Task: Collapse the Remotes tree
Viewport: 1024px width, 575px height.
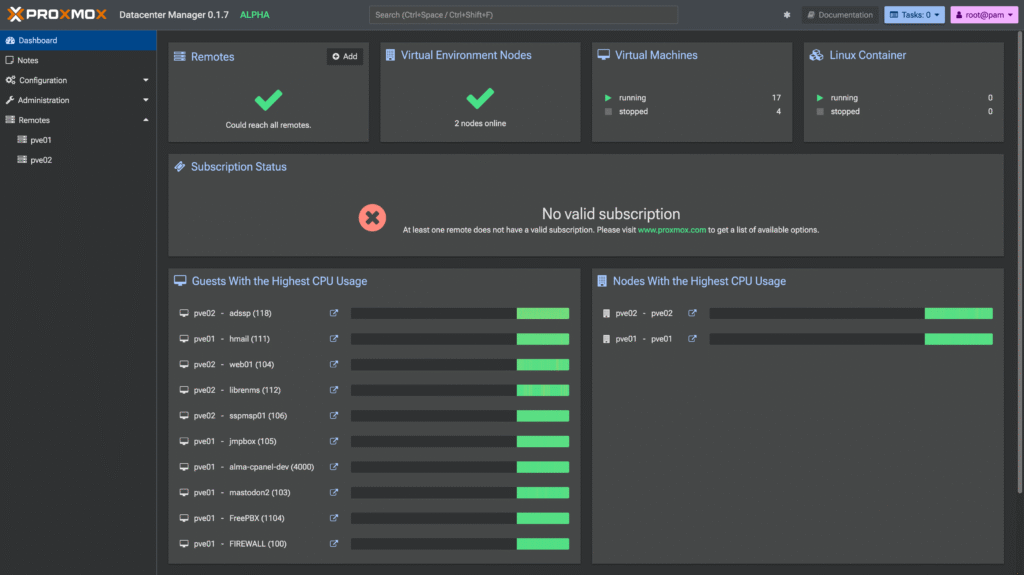Action: 146,120
